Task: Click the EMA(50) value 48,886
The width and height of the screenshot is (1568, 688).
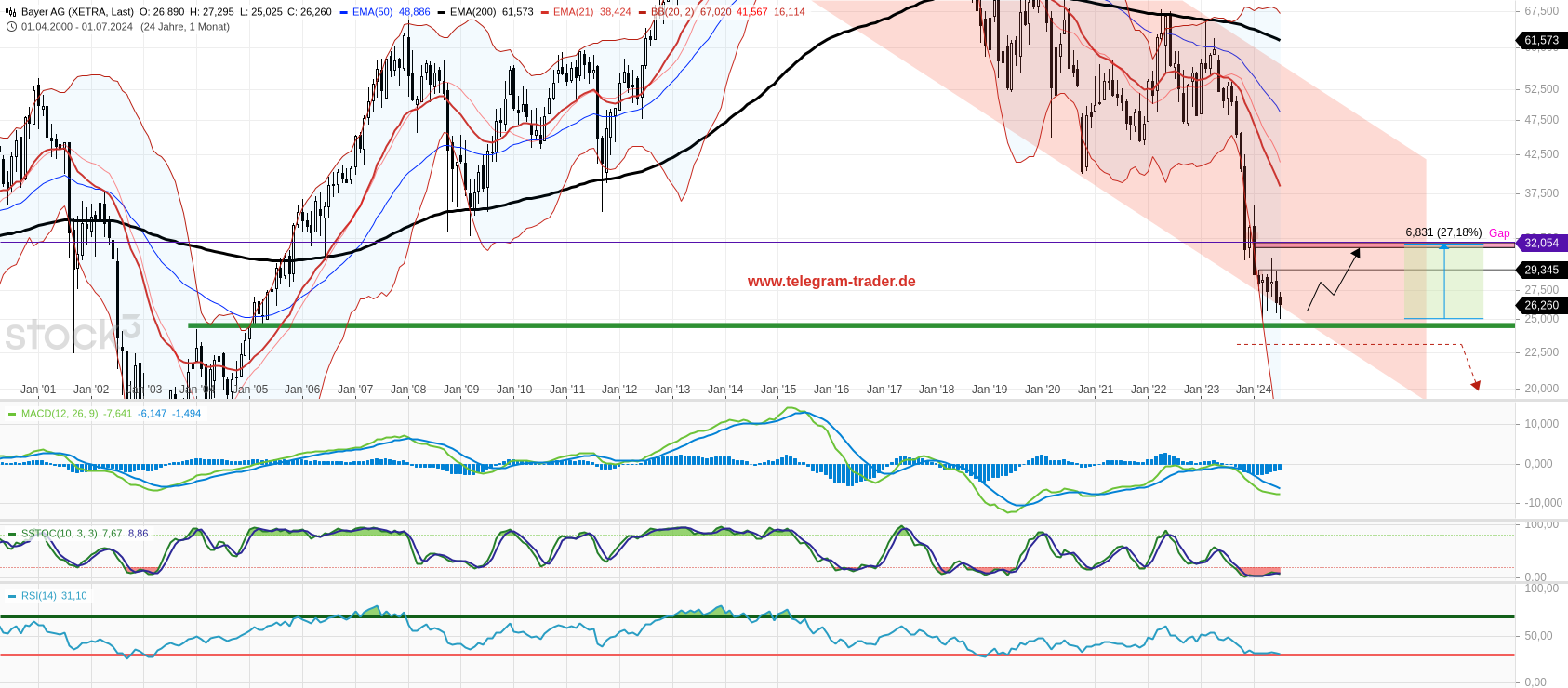Action: 415,12
